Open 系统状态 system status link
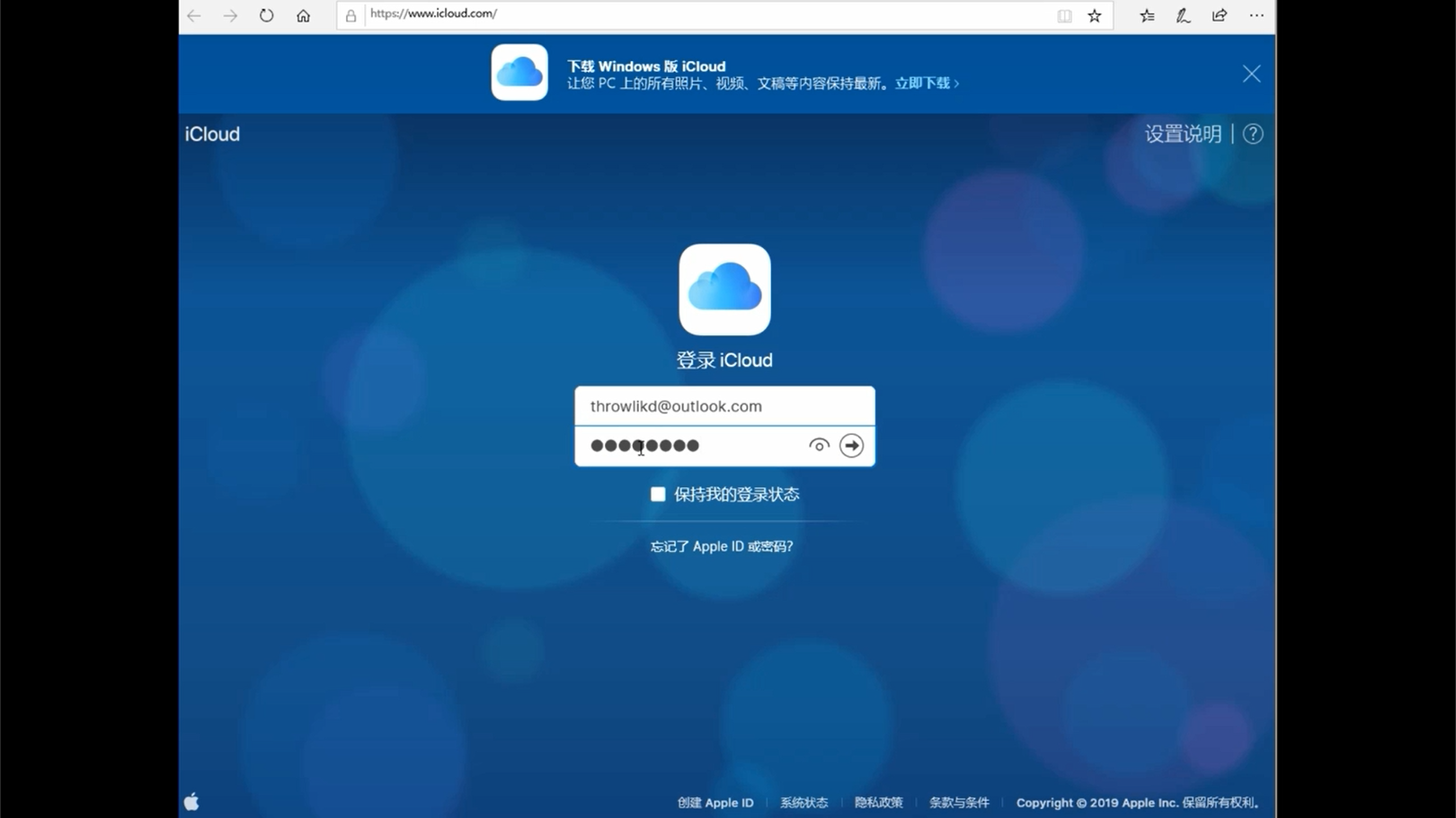The image size is (1456, 818). pyautogui.click(x=803, y=803)
